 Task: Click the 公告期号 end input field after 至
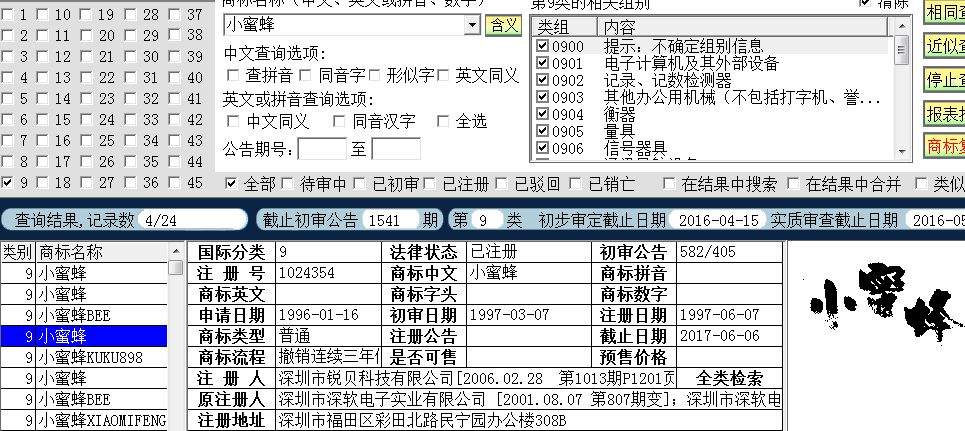tap(396, 149)
